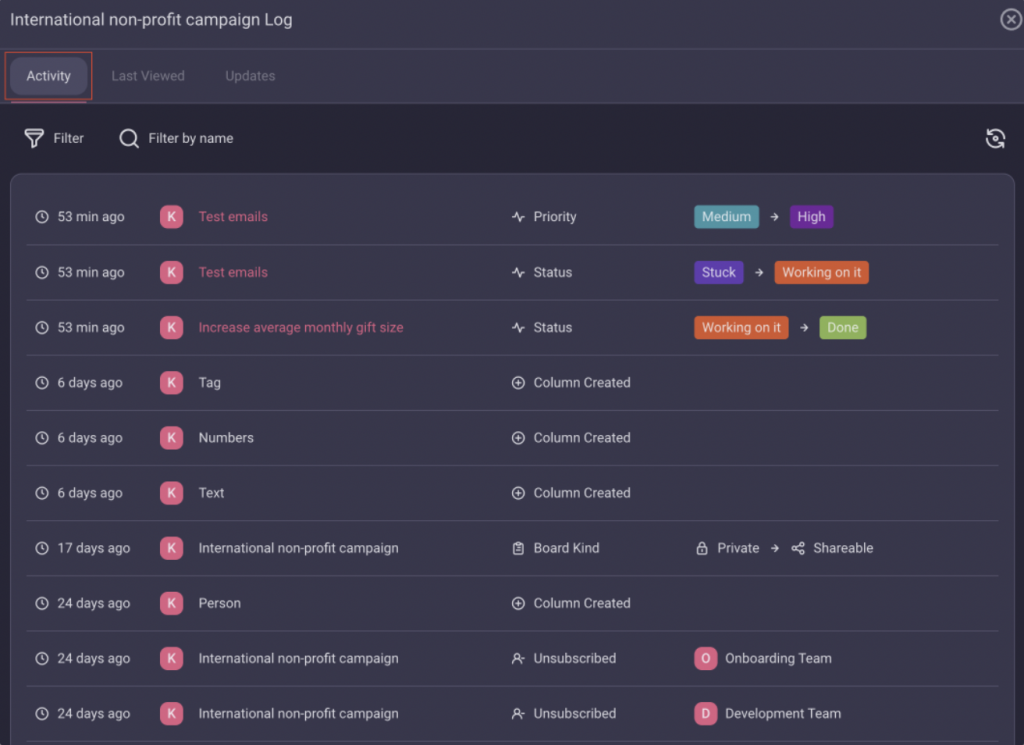Click the lock icon beside Private
This screenshot has width=1024, height=745.
[x=702, y=548]
